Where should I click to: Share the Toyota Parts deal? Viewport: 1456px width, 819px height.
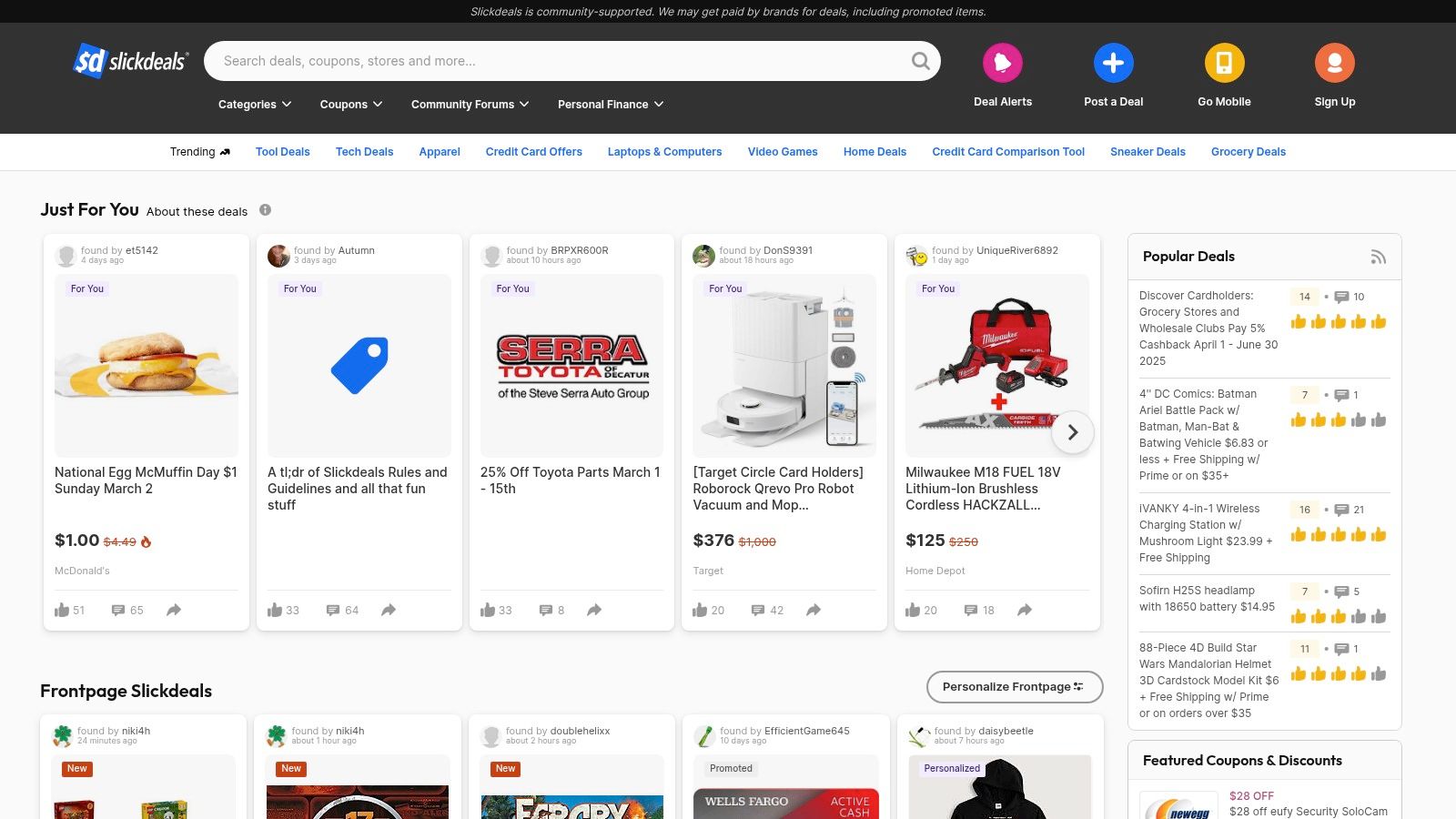pyautogui.click(x=594, y=610)
